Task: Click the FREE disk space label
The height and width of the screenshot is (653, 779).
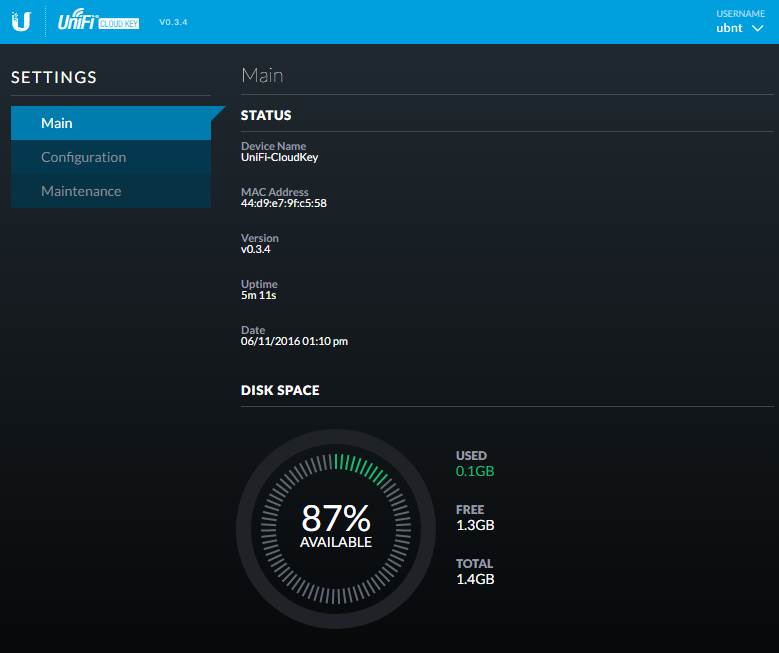Action: pos(469,510)
